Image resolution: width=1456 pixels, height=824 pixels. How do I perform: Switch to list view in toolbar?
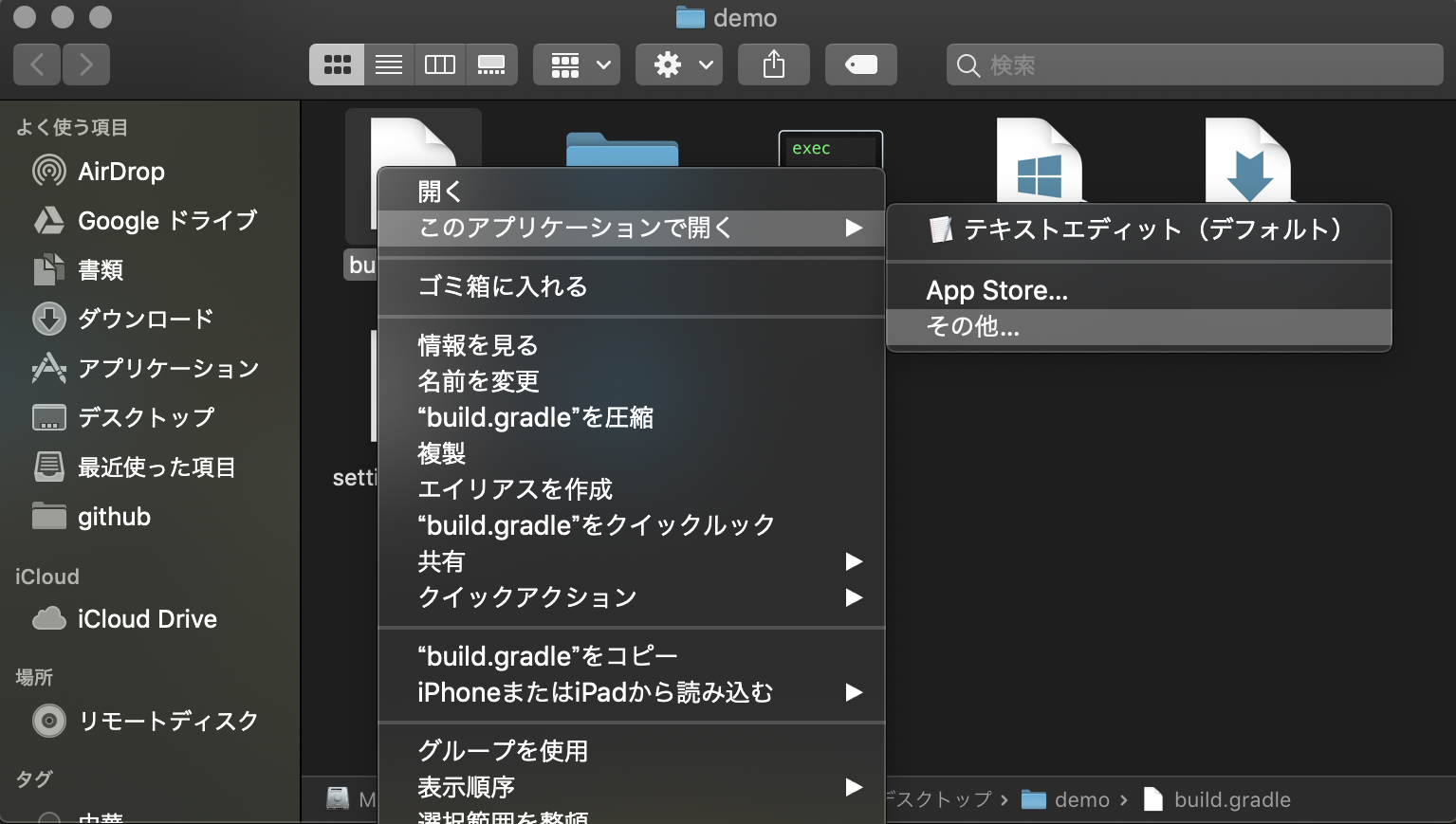(x=389, y=64)
